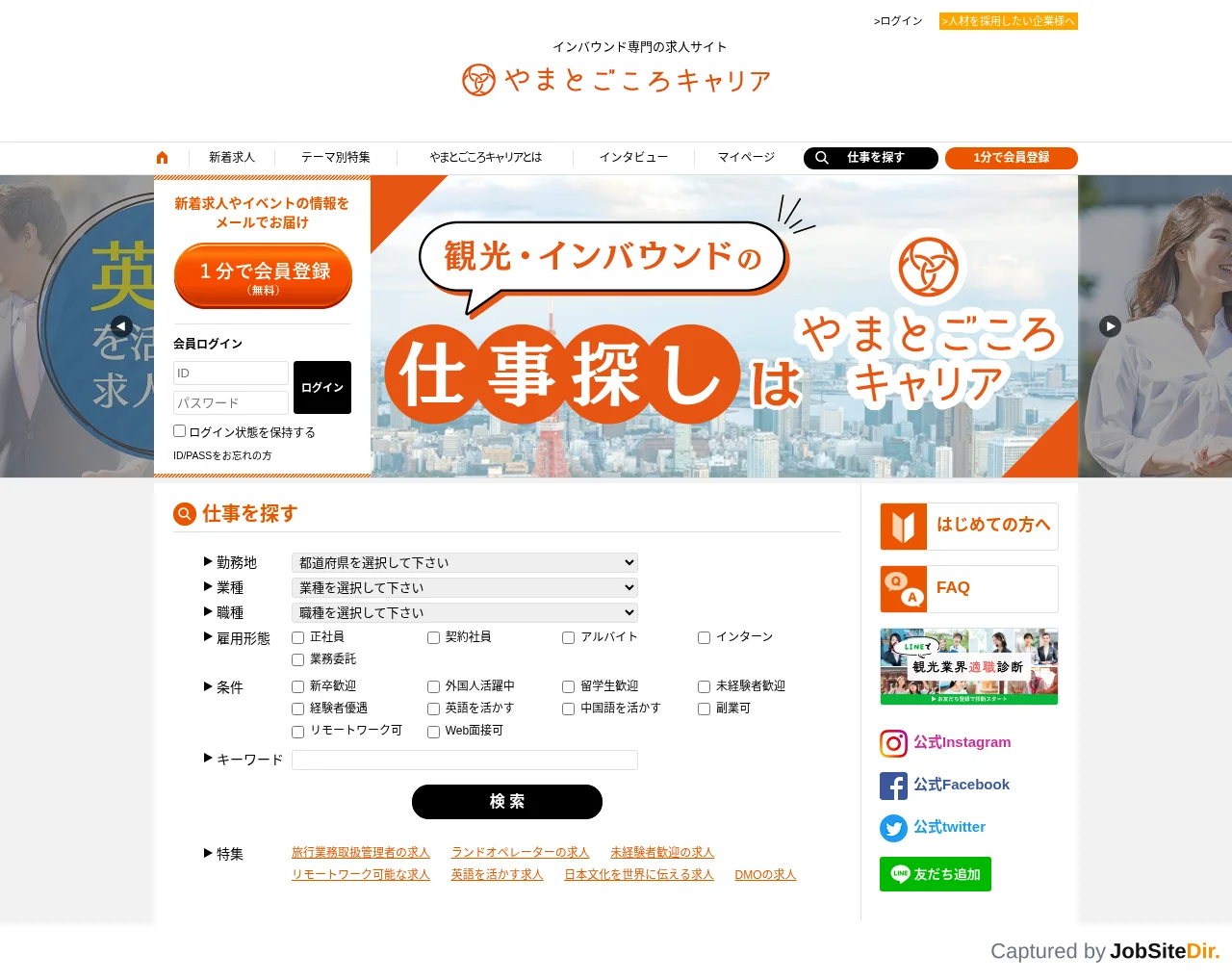Open DMOの求人 link
This screenshot has height=980, width=1232.
coord(765,875)
